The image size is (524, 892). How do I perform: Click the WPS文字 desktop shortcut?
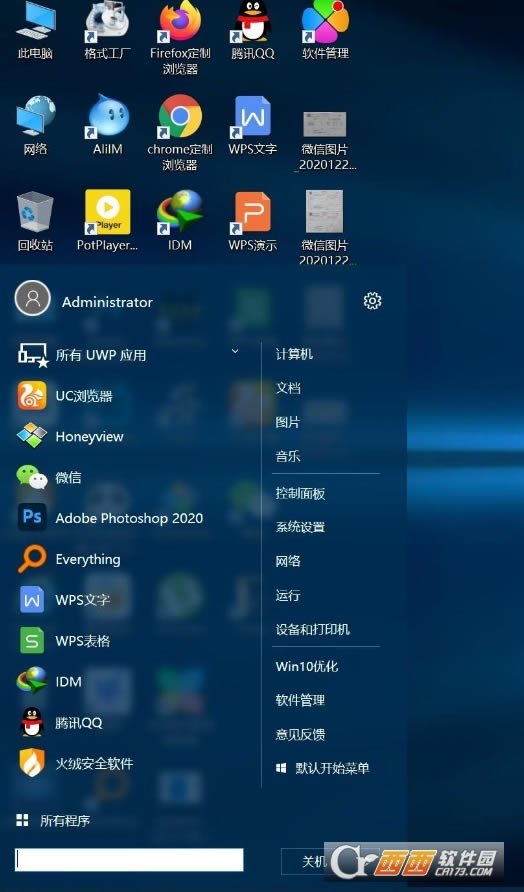tap(253, 125)
